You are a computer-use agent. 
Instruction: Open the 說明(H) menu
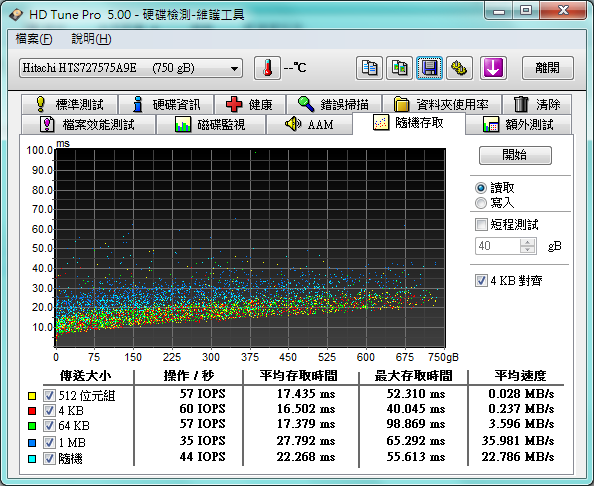click(91, 39)
